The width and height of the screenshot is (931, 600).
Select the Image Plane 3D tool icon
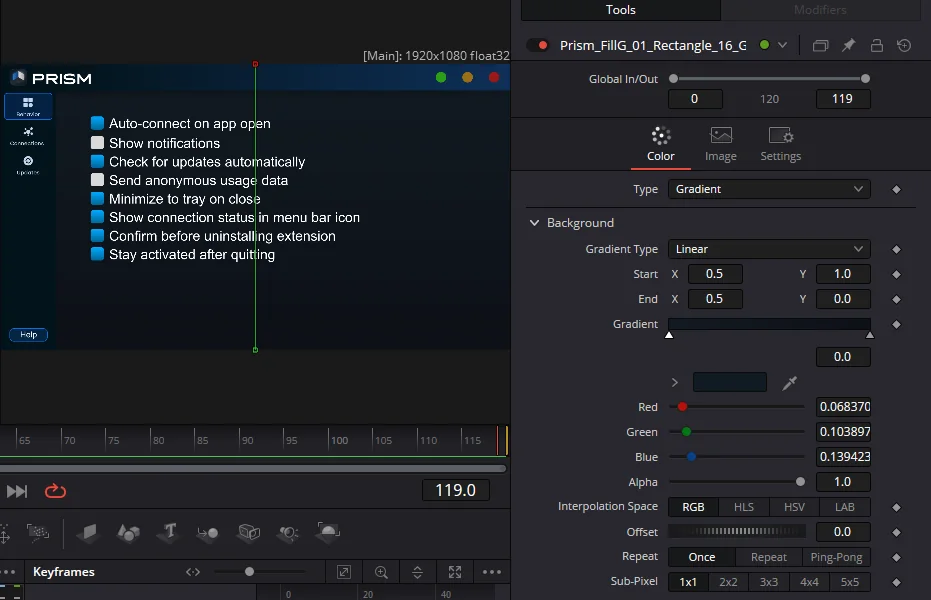tap(87, 532)
